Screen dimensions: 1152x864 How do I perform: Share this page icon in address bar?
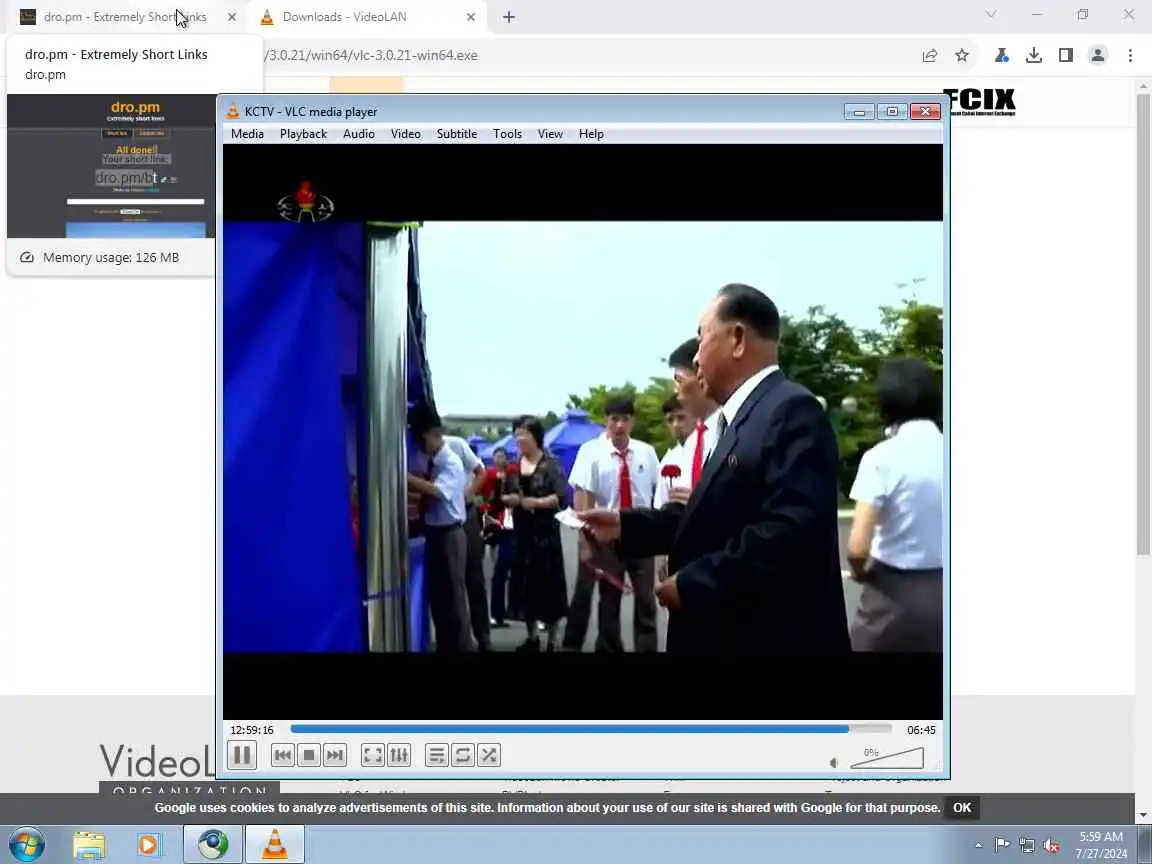[x=930, y=55]
